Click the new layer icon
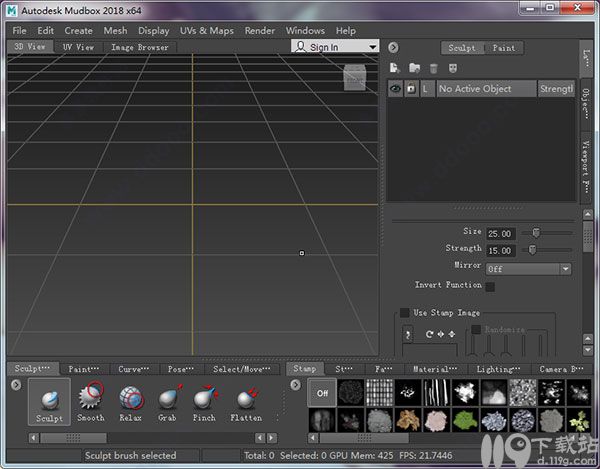This screenshot has width=600, height=469. click(x=395, y=68)
